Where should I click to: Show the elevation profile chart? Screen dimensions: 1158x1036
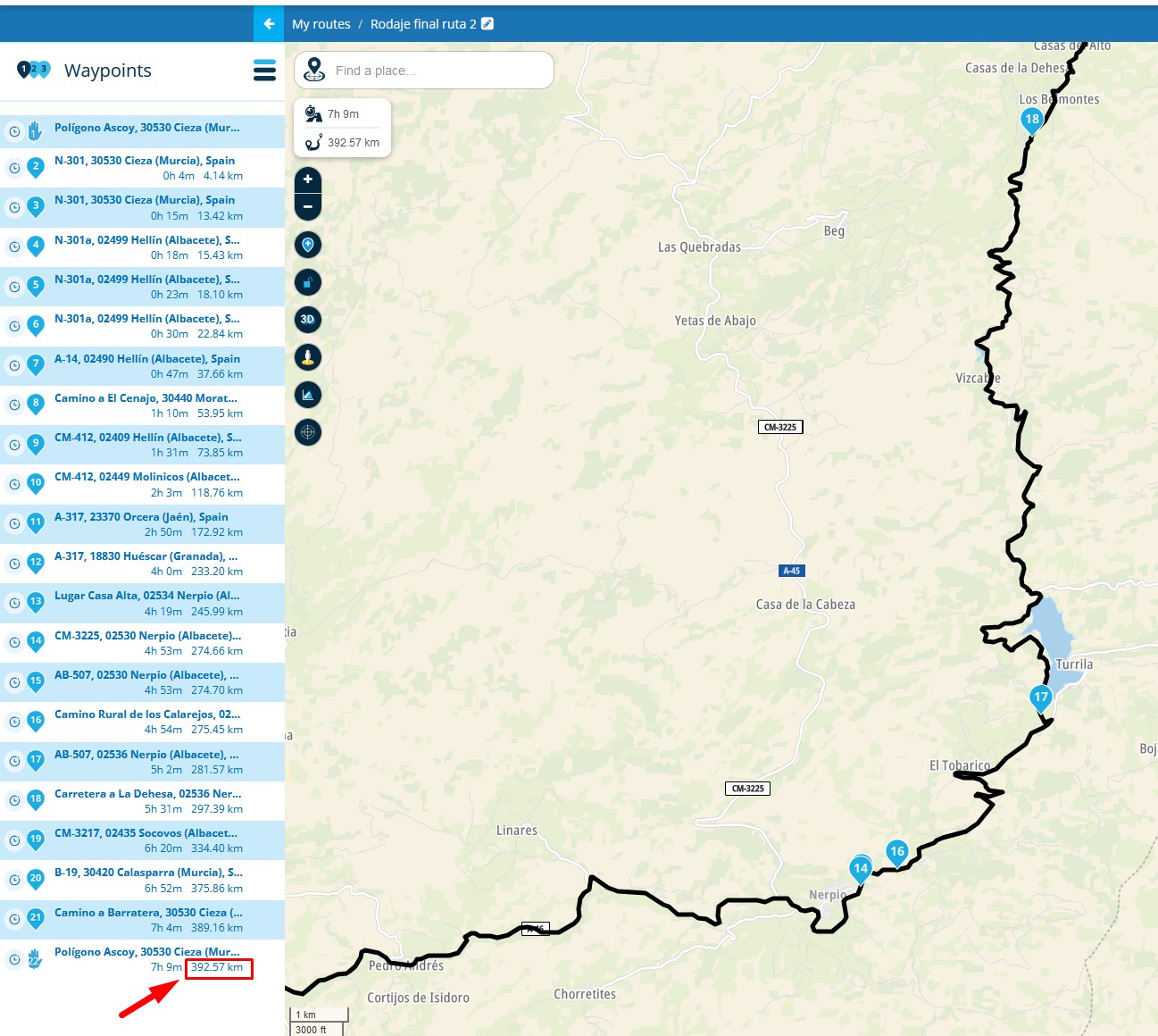[x=308, y=395]
